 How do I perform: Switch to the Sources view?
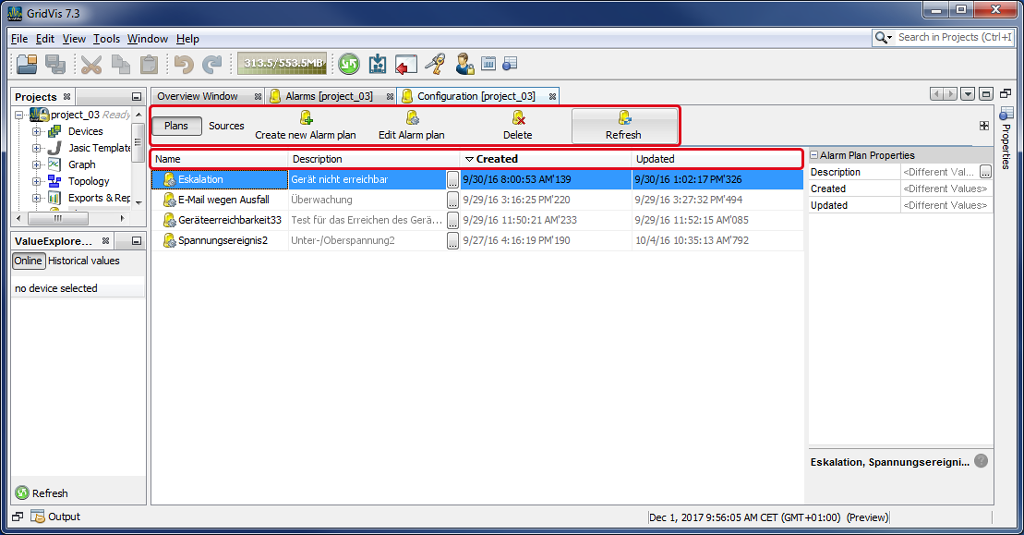(226, 126)
